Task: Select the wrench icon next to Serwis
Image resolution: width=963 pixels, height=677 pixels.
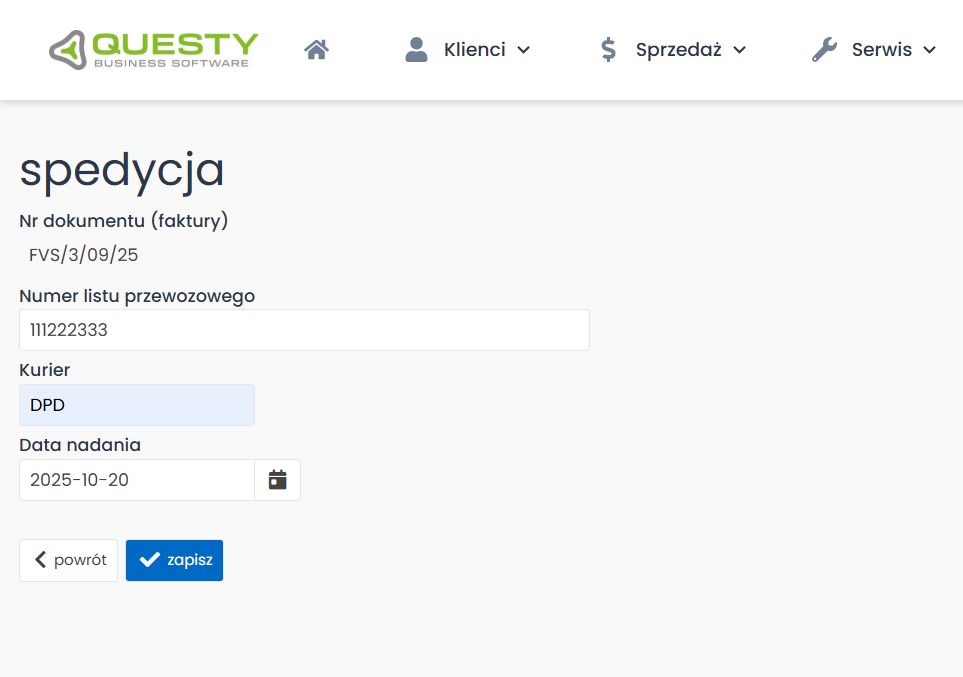Action: pyautogui.click(x=823, y=47)
